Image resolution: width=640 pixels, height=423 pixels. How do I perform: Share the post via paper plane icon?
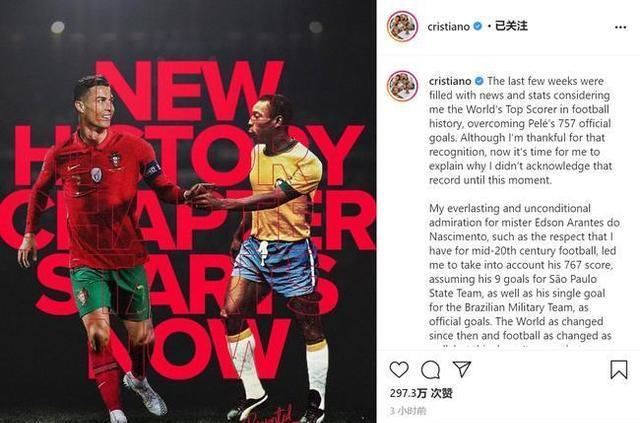point(462,369)
